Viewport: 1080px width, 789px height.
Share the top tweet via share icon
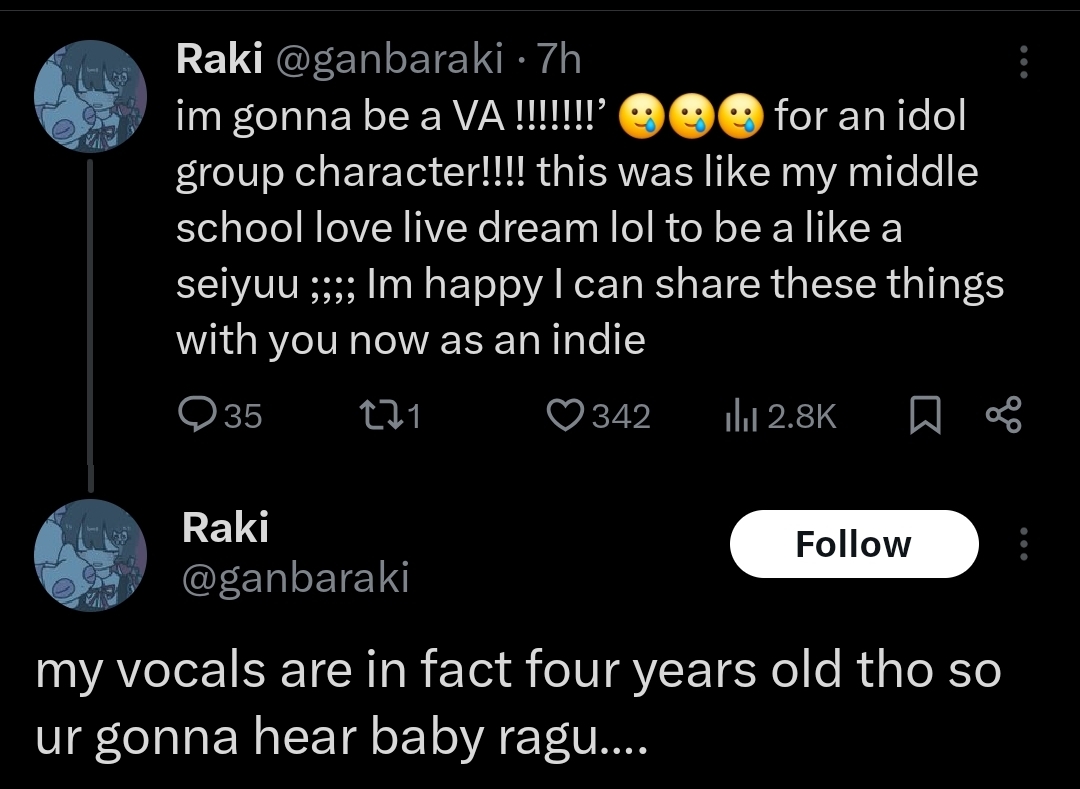coord(1003,415)
